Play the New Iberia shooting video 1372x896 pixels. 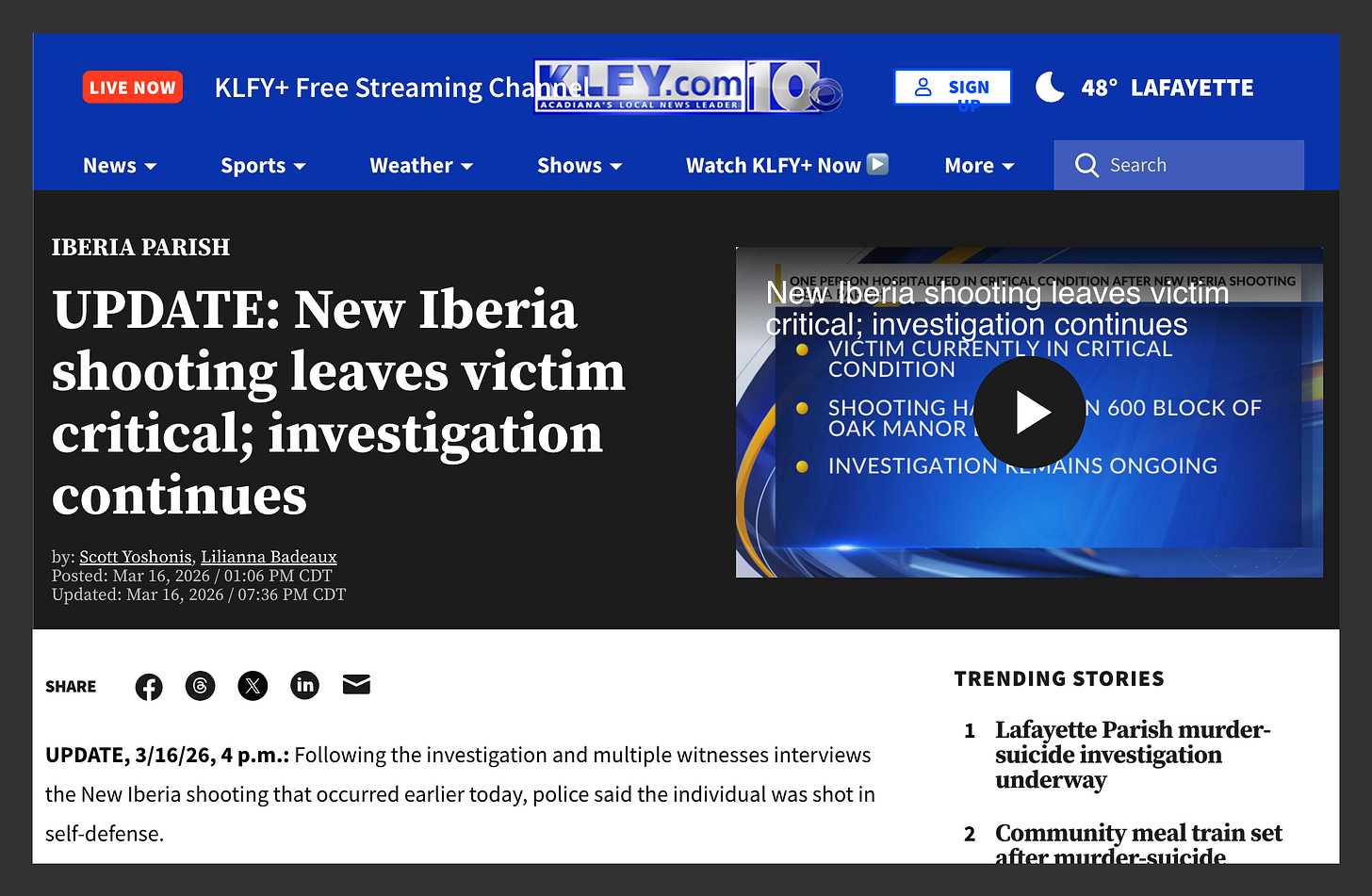point(1029,412)
